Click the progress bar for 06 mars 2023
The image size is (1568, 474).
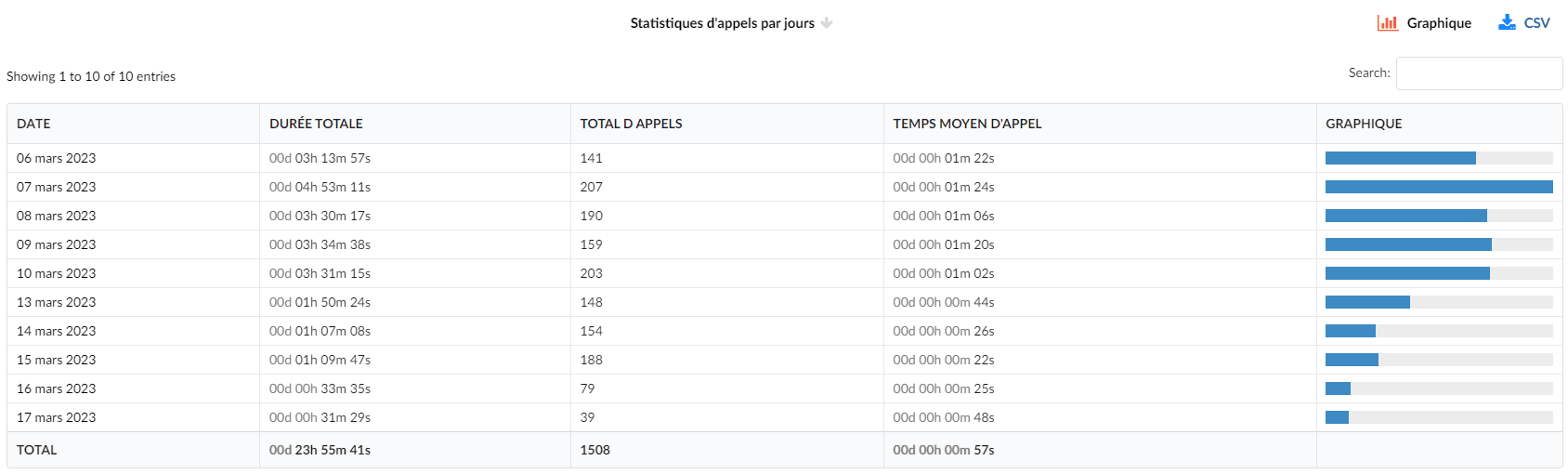pos(1439,158)
